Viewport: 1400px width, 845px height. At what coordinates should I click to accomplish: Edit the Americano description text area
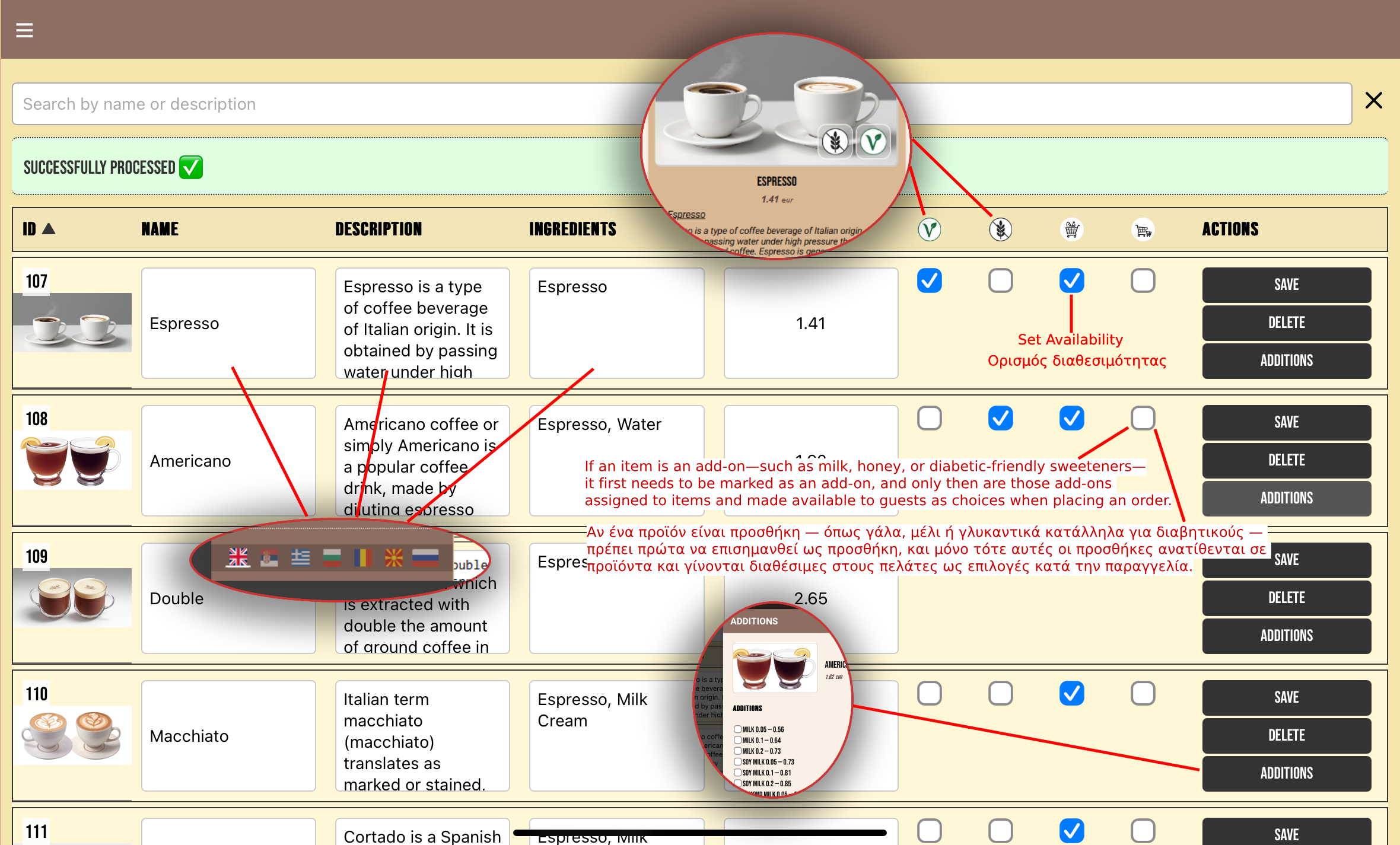click(422, 461)
